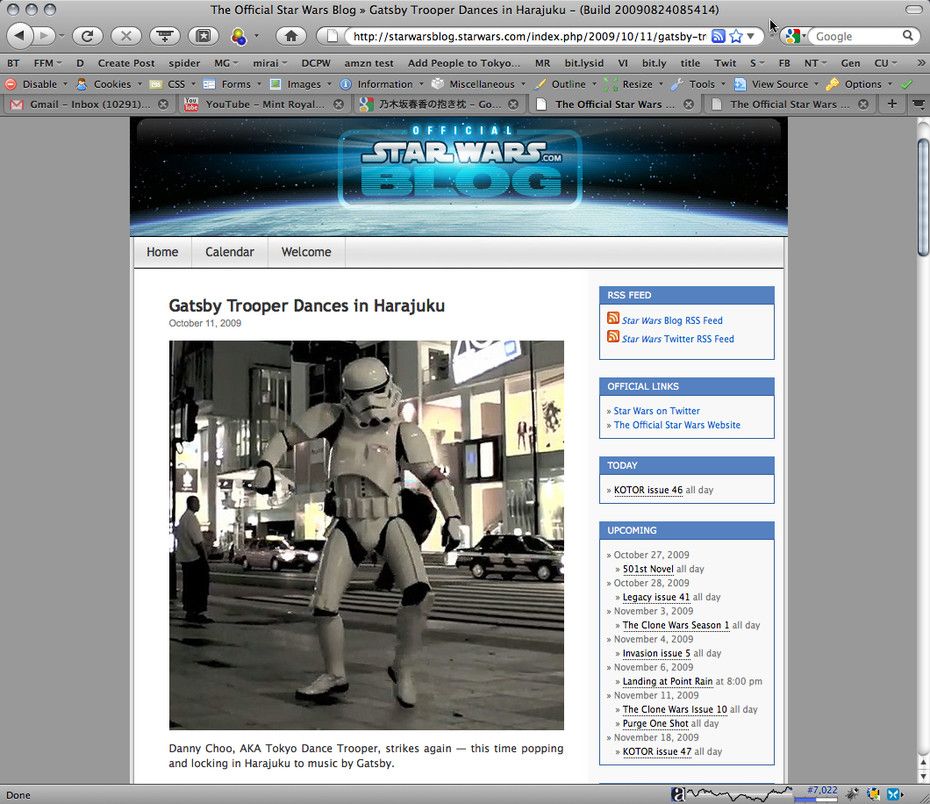Click the bookmarks star toolbar button
This screenshot has width=930, height=804.
[203, 36]
